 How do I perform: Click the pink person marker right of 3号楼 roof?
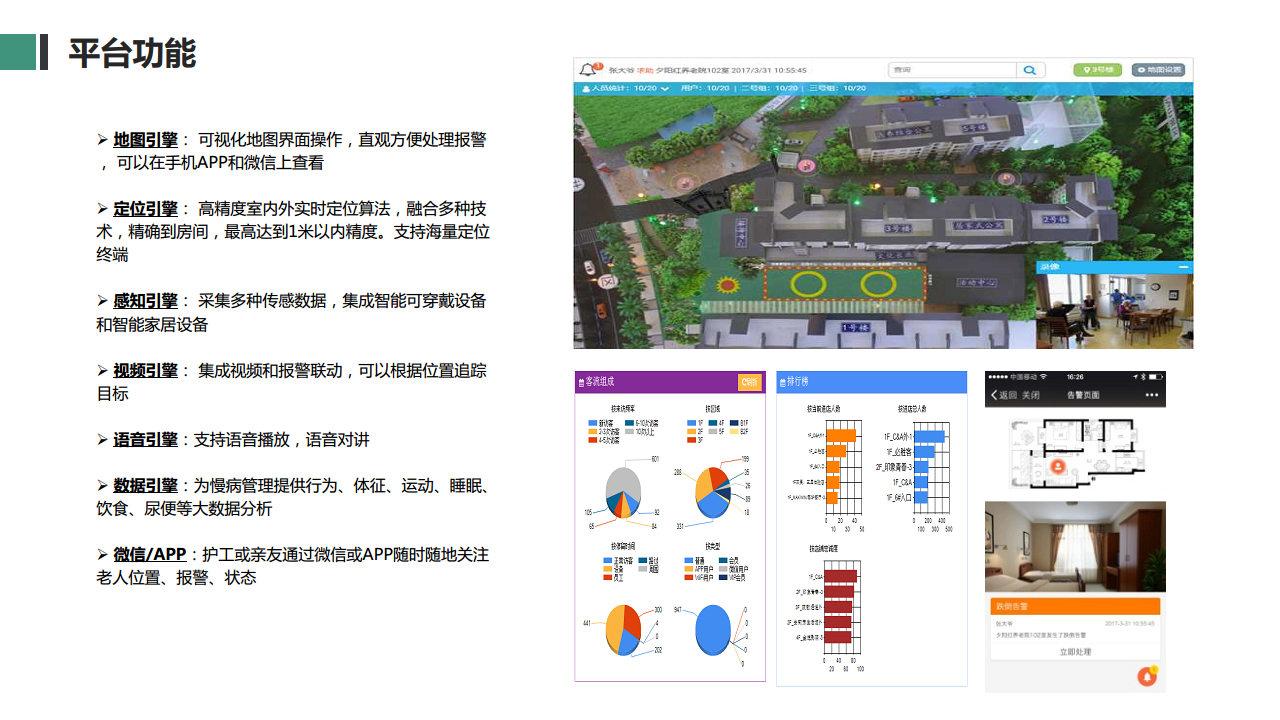(1006, 178)
